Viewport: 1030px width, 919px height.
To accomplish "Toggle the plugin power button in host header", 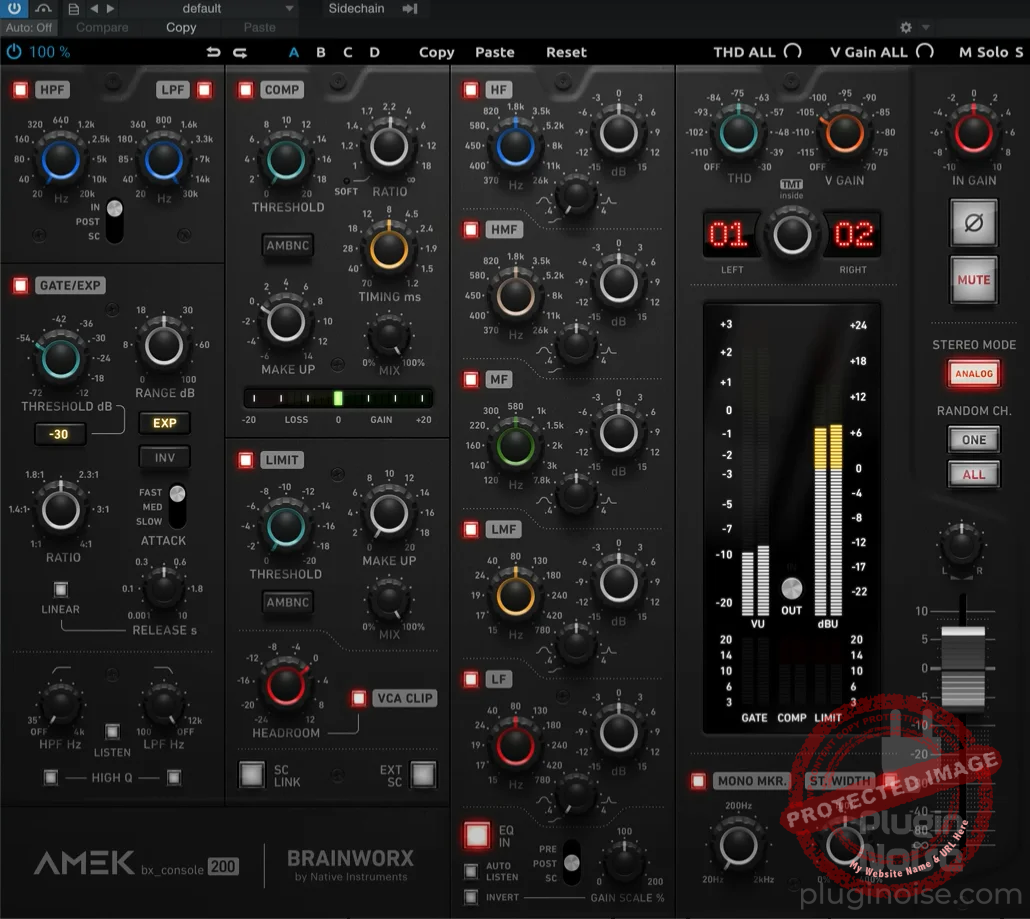I will [14, 8].
